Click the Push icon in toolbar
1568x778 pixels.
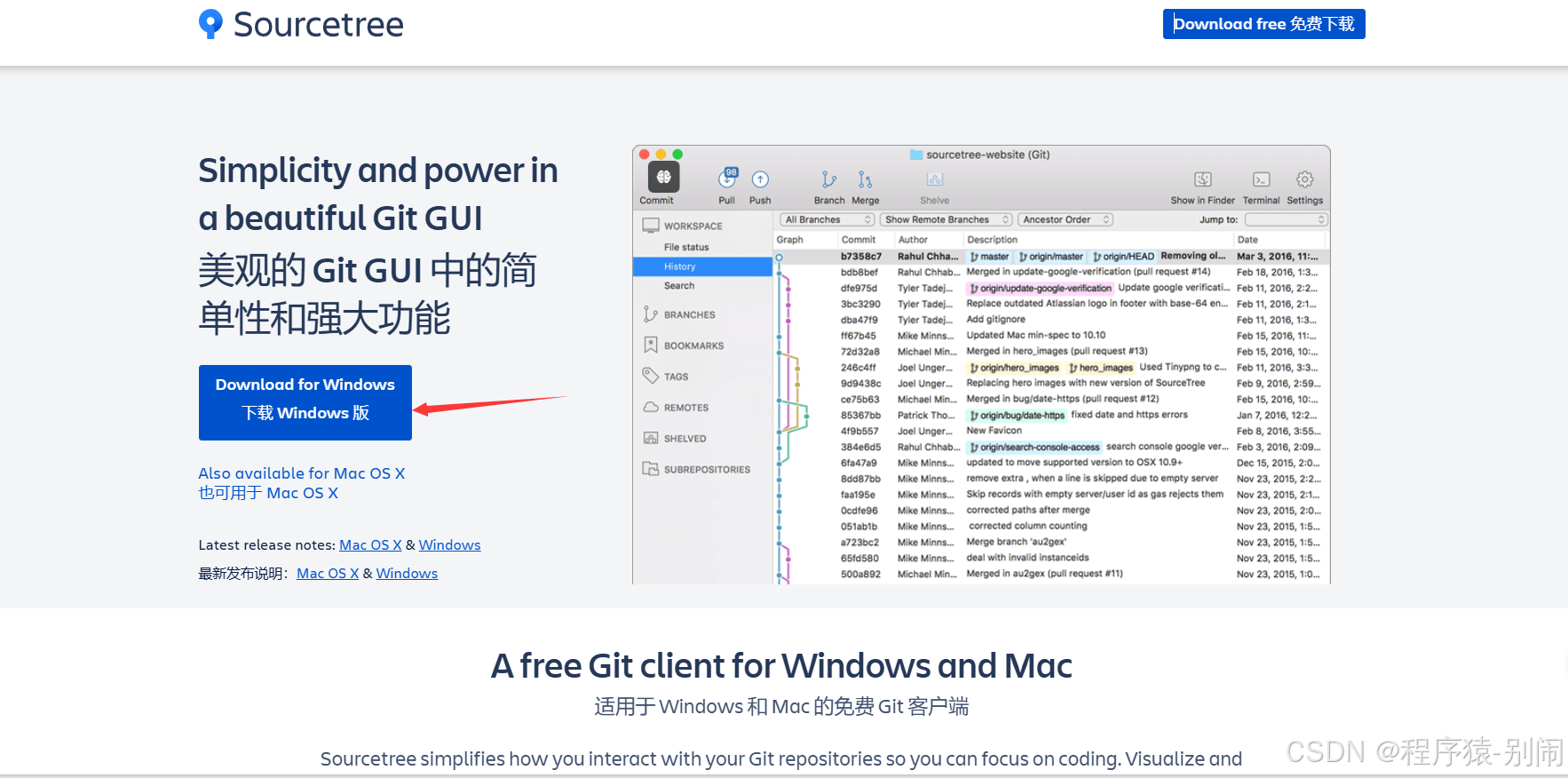pyautogui.click(x=760, y=179)
